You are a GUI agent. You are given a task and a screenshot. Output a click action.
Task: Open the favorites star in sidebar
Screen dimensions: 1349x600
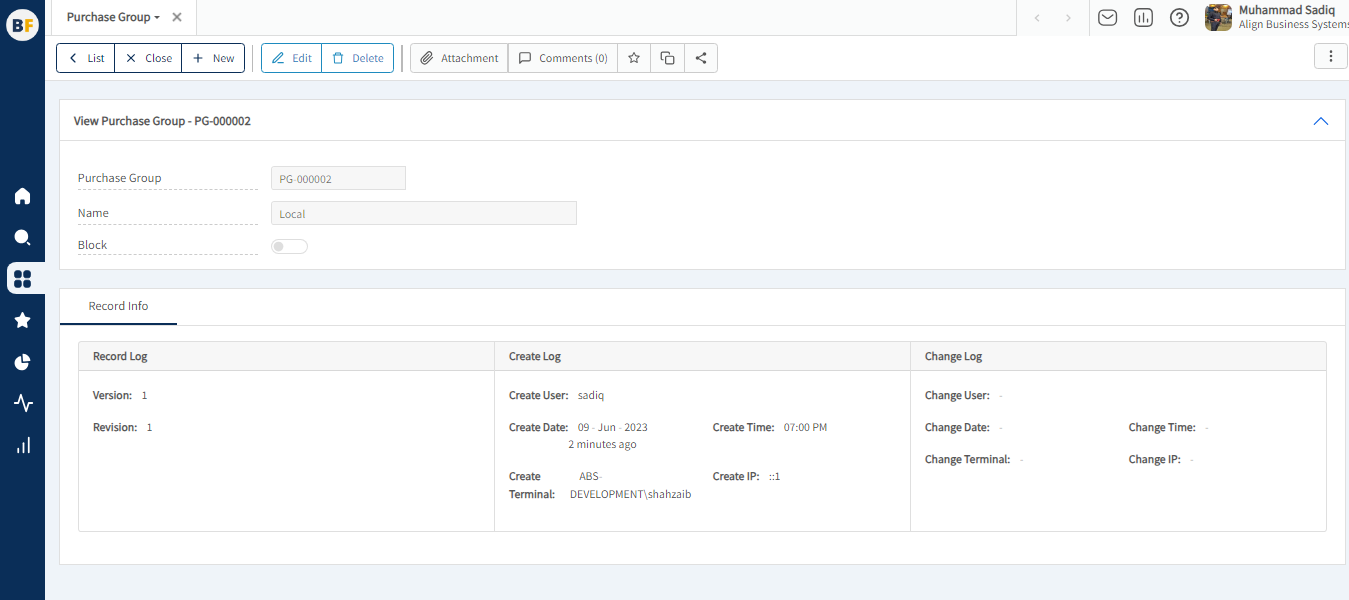22,320
